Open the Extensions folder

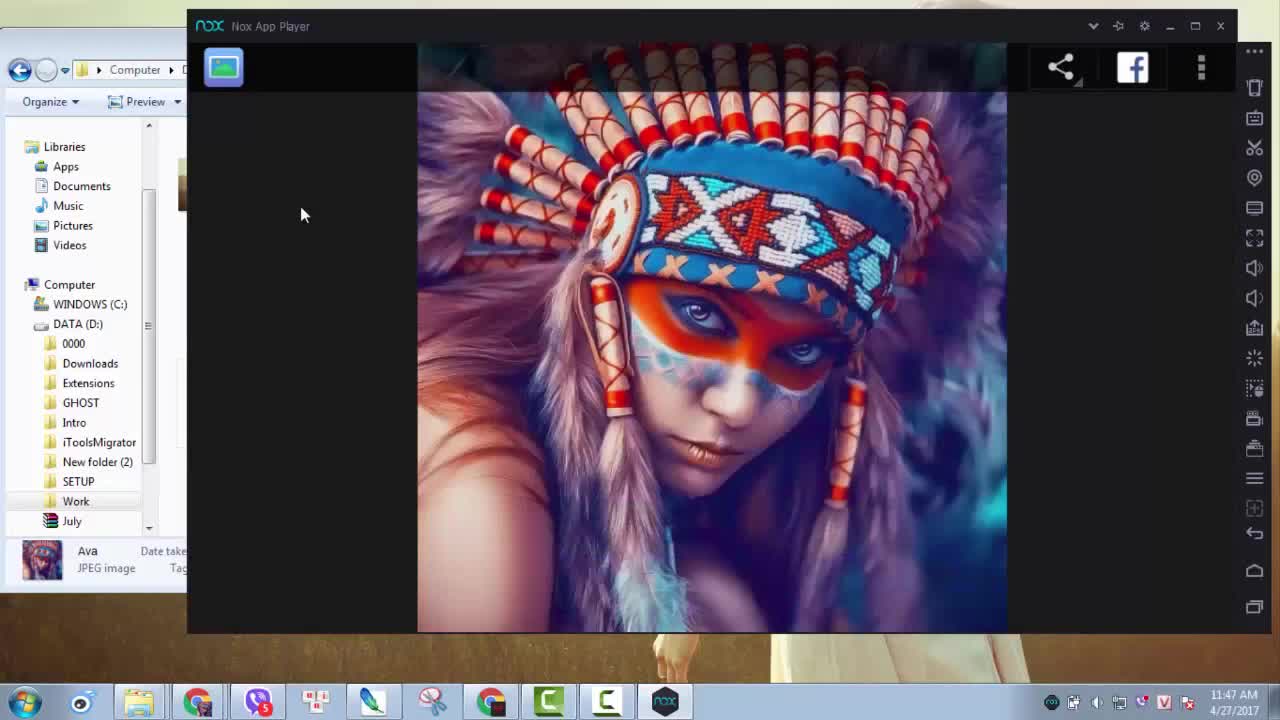(88, 383)
